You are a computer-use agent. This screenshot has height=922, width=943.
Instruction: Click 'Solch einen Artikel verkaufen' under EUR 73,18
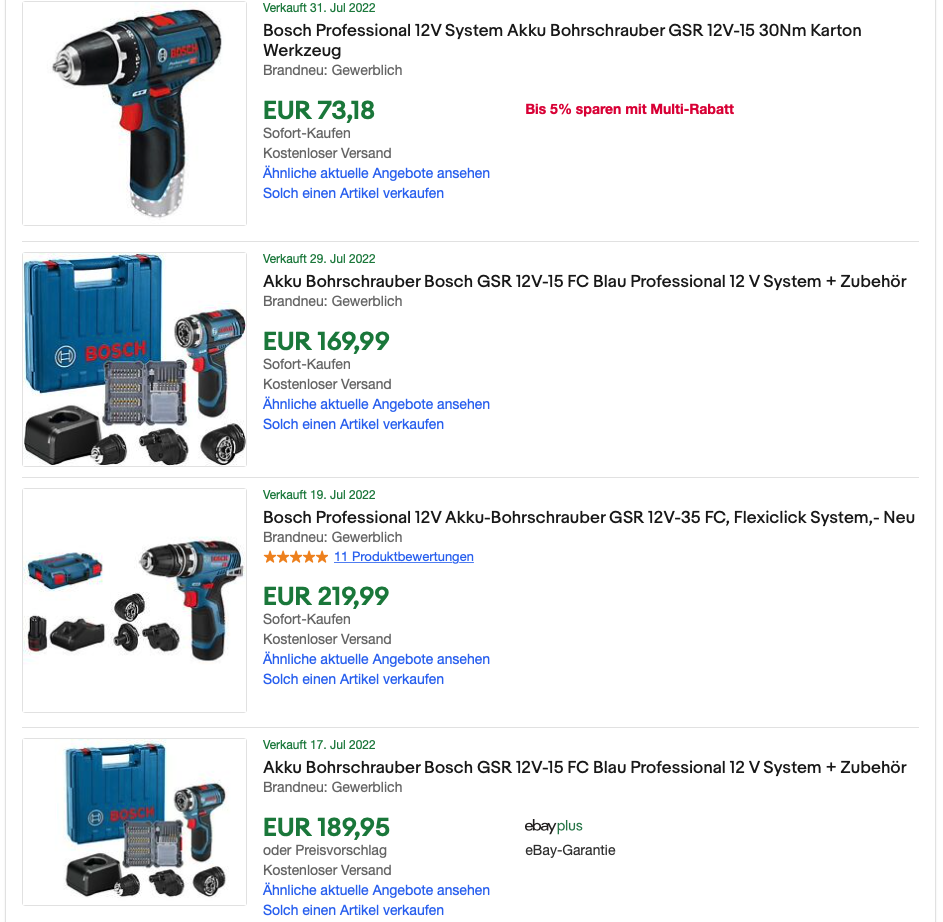[353, 193]
